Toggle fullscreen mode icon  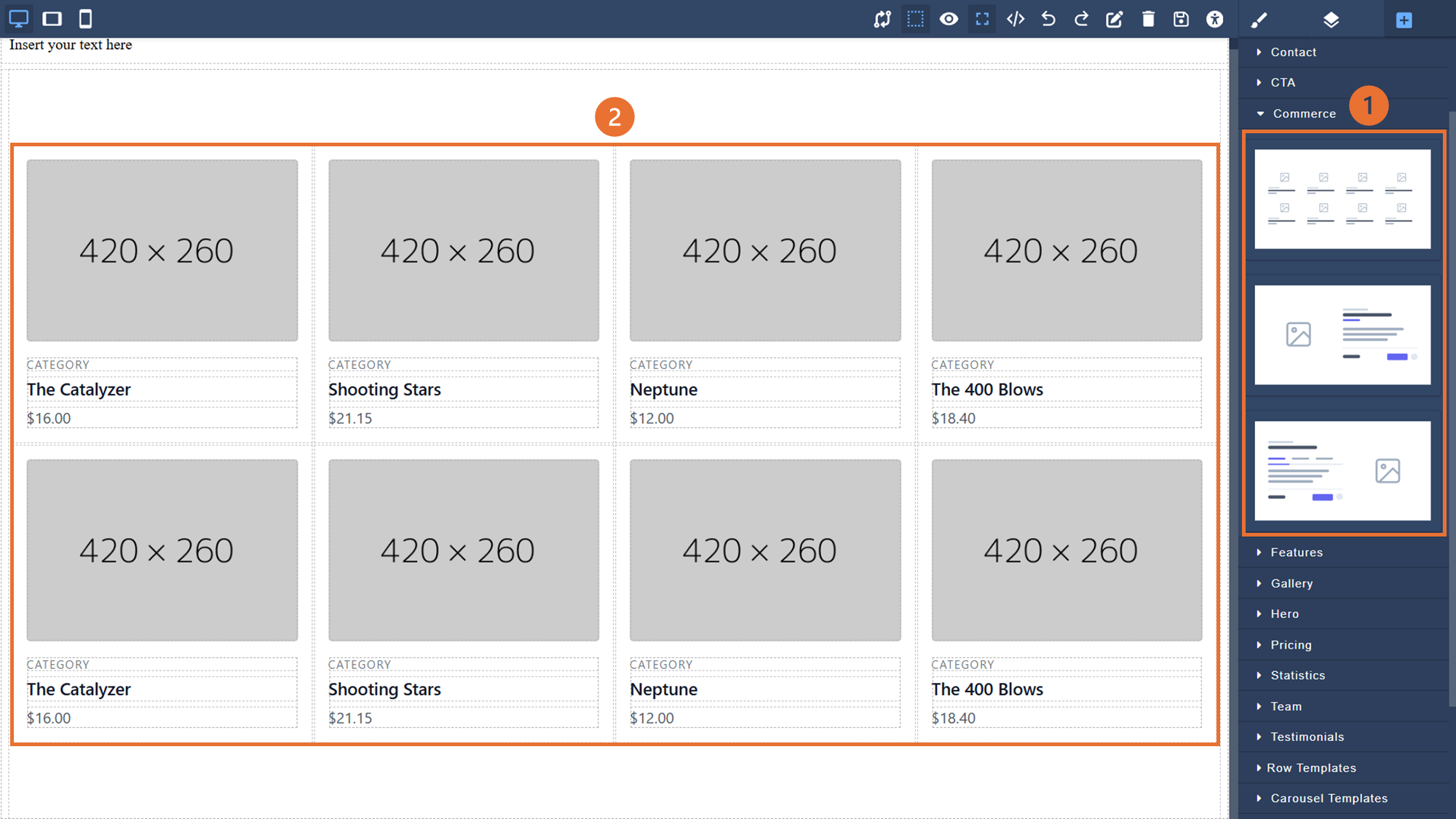click(982, 19)
